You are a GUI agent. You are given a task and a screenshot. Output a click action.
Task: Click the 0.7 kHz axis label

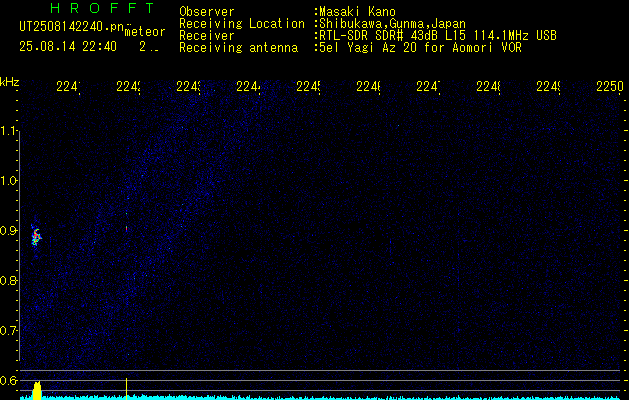point(8,331)
